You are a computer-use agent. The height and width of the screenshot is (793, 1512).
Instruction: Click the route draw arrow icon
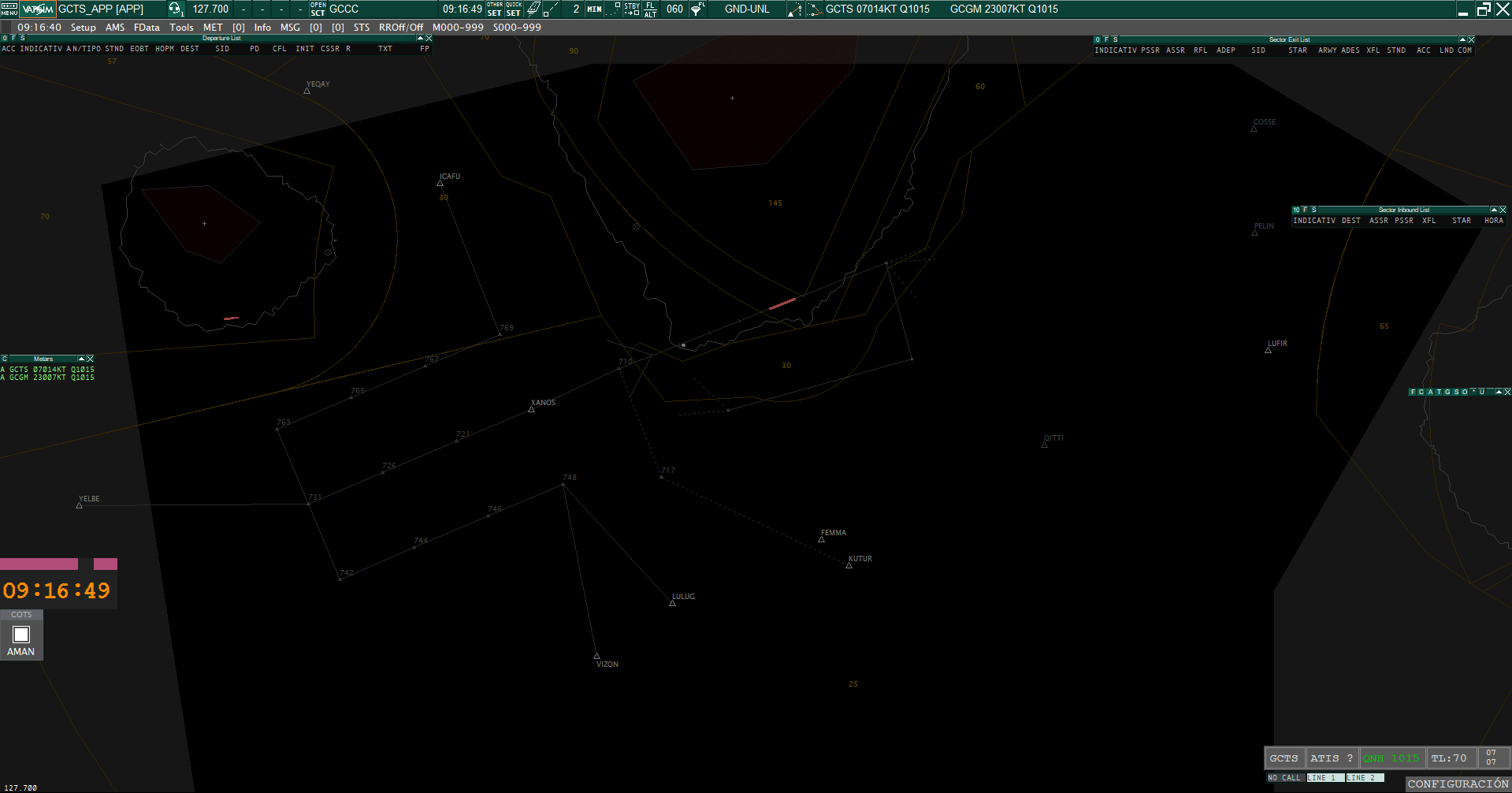pyautogui.click(x=794, y=9)
